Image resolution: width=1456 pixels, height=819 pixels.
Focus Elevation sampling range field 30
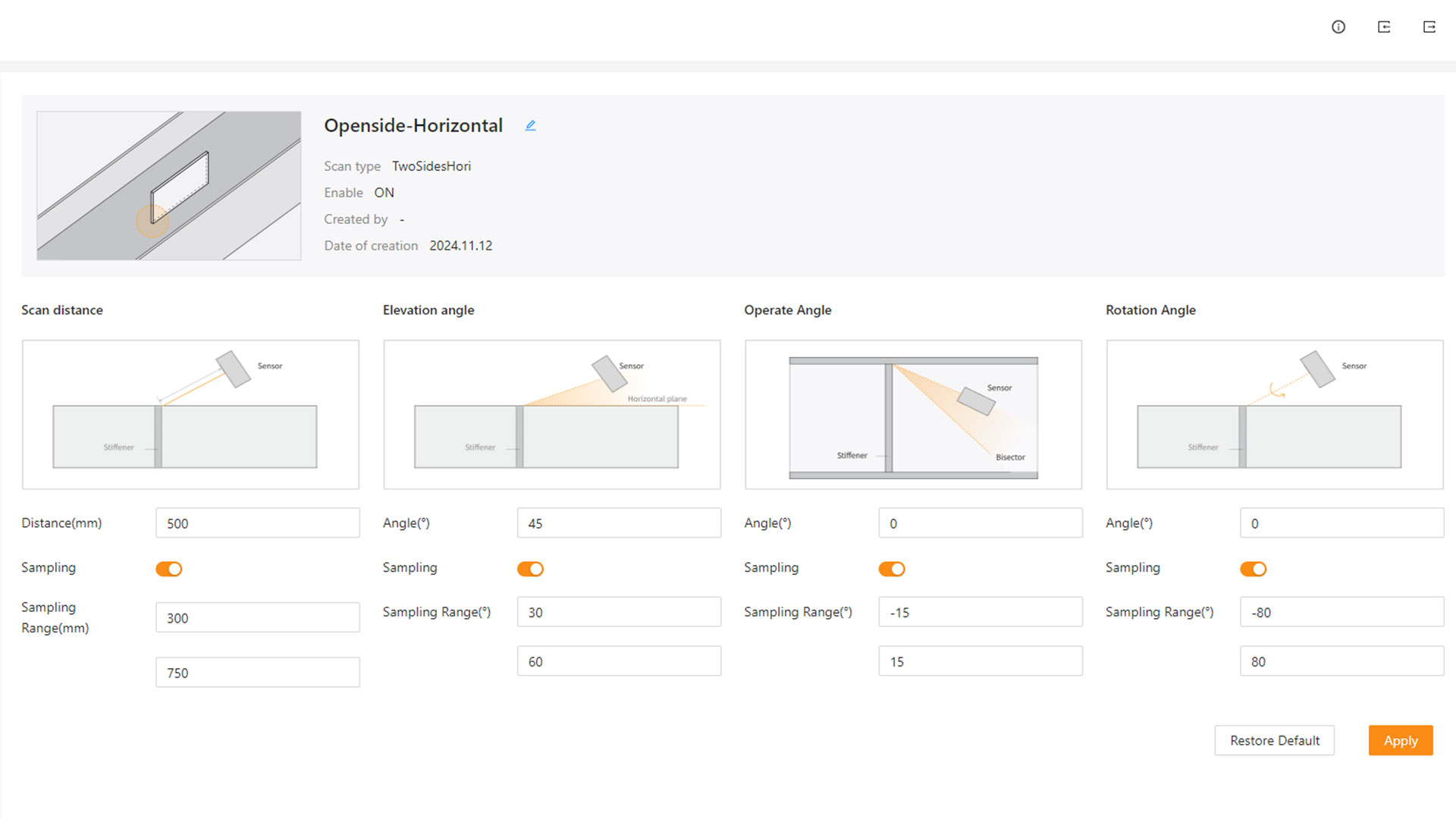coord(619,612)
